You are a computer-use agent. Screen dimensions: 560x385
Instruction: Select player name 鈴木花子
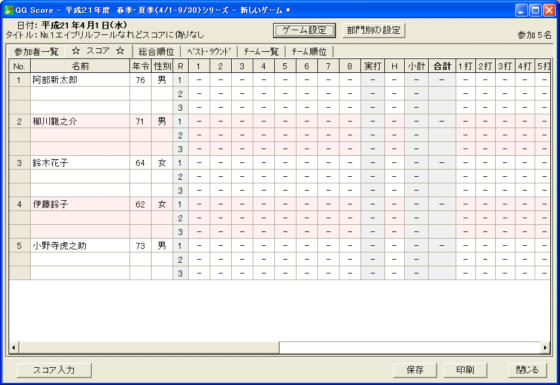[50, 163]
